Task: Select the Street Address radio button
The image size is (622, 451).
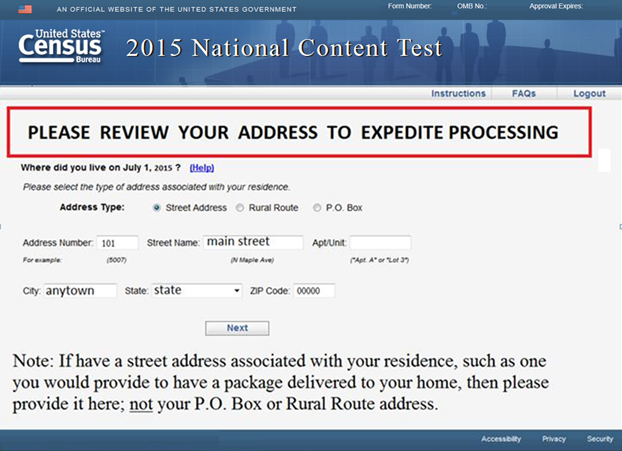Action: [x=157, y=208]
